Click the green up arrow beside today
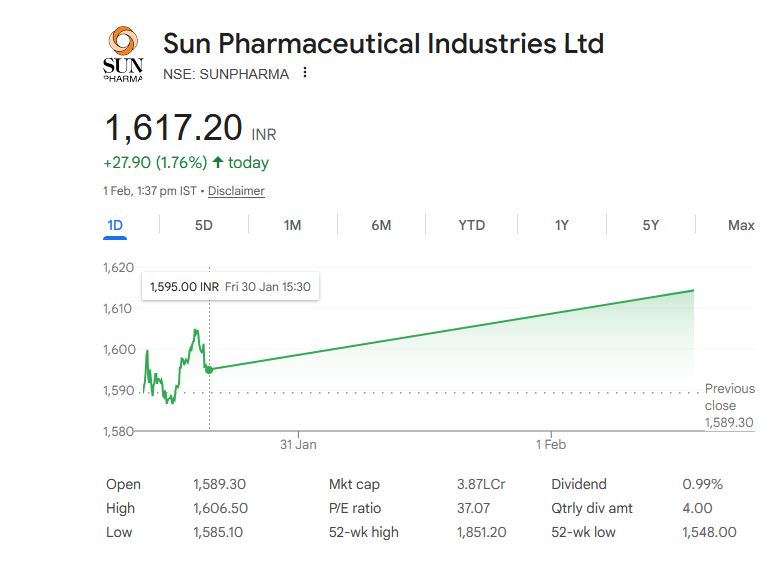Viewport: 774px width, 580px height. pos(217,162)
